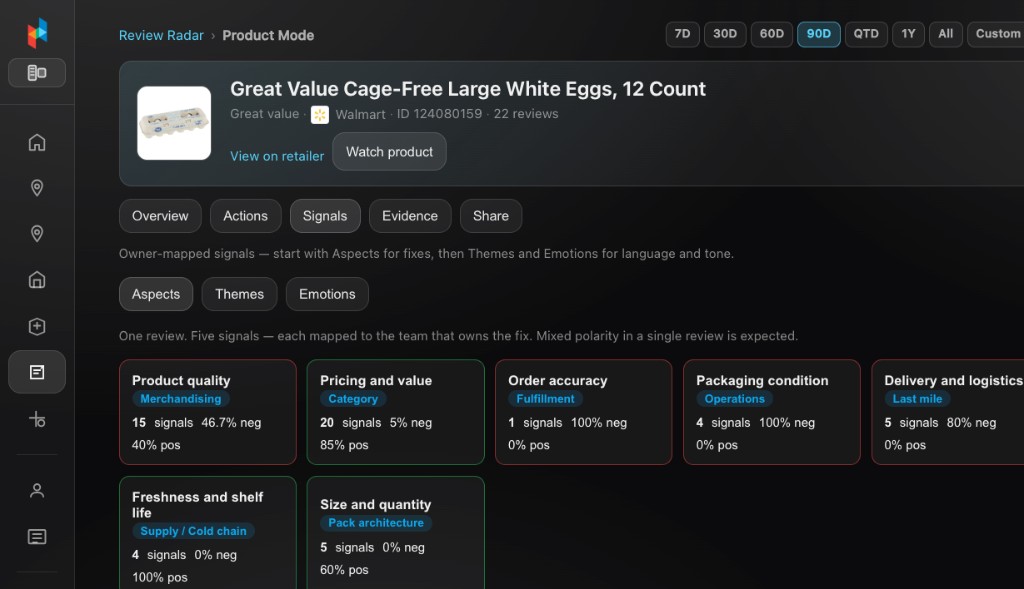The width and height of the screenshot is (1024, 589).
Task: Toggle the sidebar panel layout icon
Action: point(37,72)
